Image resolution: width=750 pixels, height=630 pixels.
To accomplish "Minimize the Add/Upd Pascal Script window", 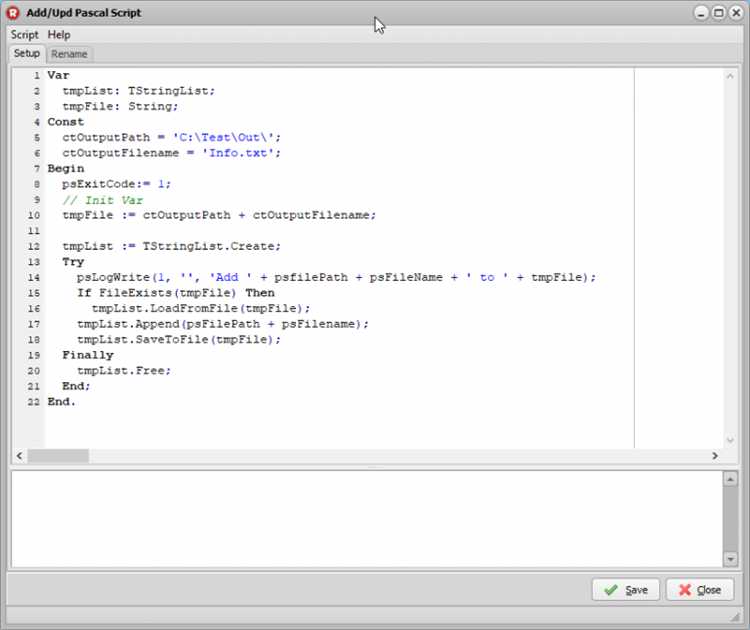I will tap(701, 13).
